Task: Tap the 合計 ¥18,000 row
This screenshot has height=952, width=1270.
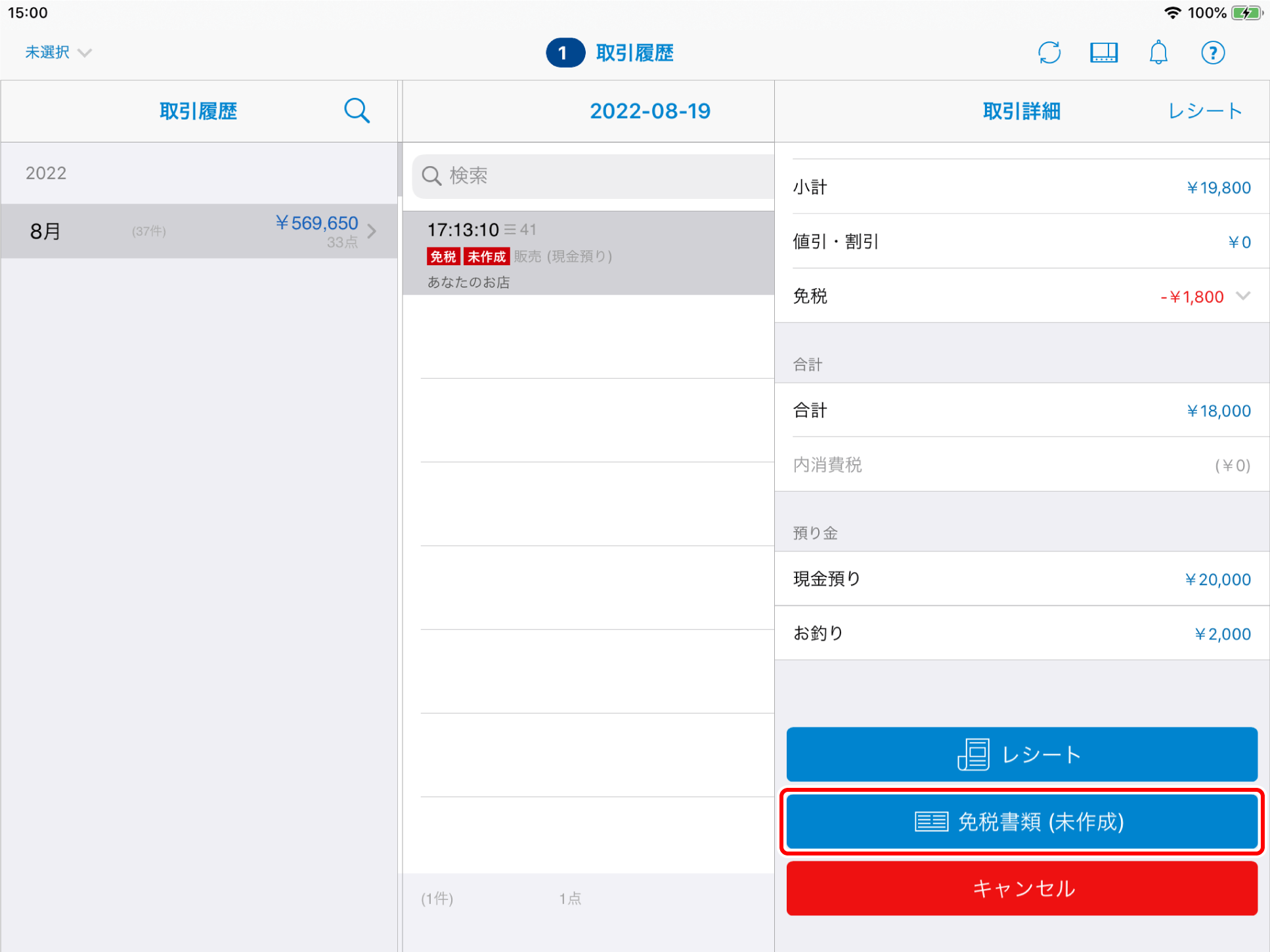Action: pyautogui.click(x=1022, y=410)
